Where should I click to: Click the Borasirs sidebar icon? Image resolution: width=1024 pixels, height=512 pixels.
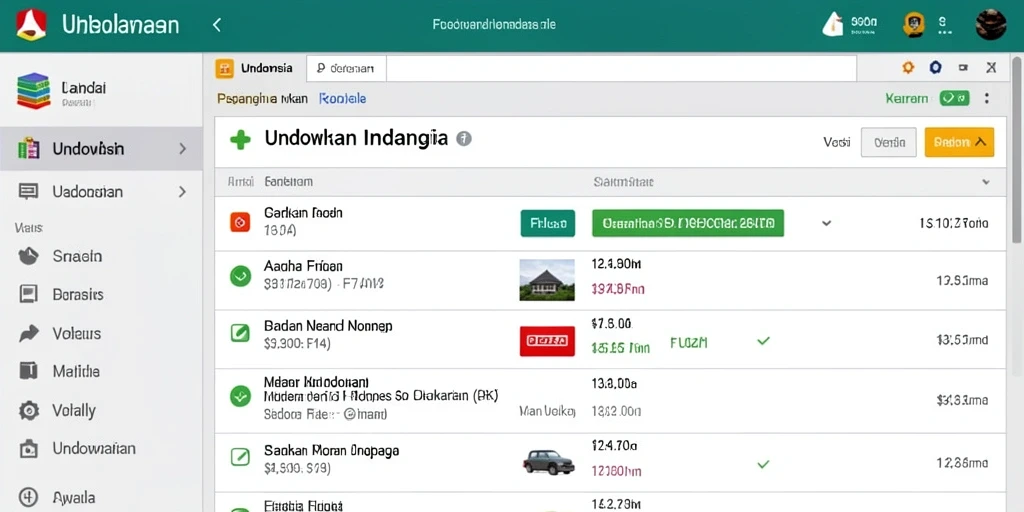pos(28,295)
